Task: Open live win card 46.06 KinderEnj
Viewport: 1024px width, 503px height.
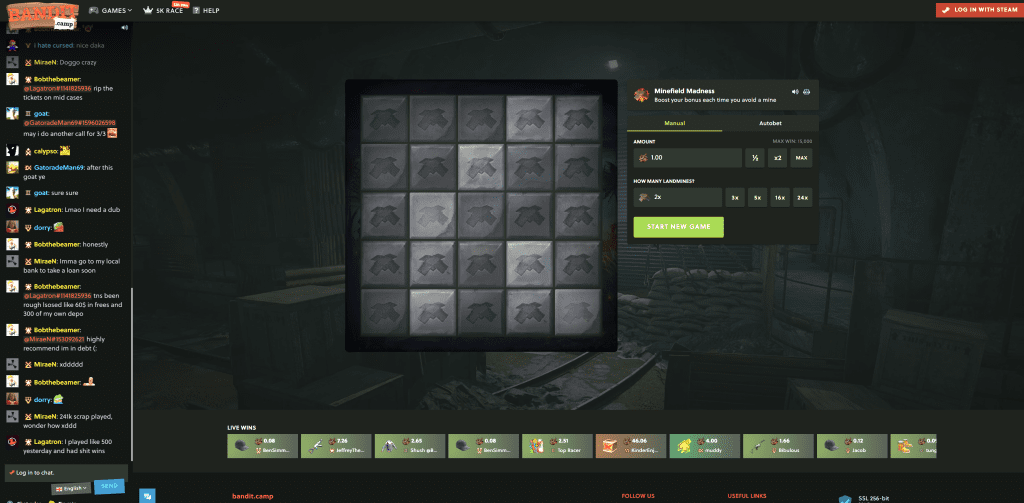Action: (631, 446)
